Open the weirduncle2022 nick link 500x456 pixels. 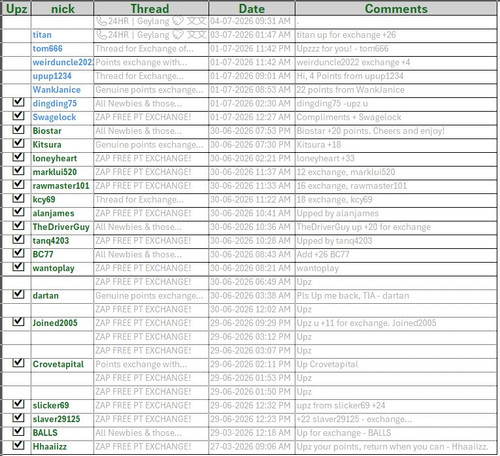point(63,62)
